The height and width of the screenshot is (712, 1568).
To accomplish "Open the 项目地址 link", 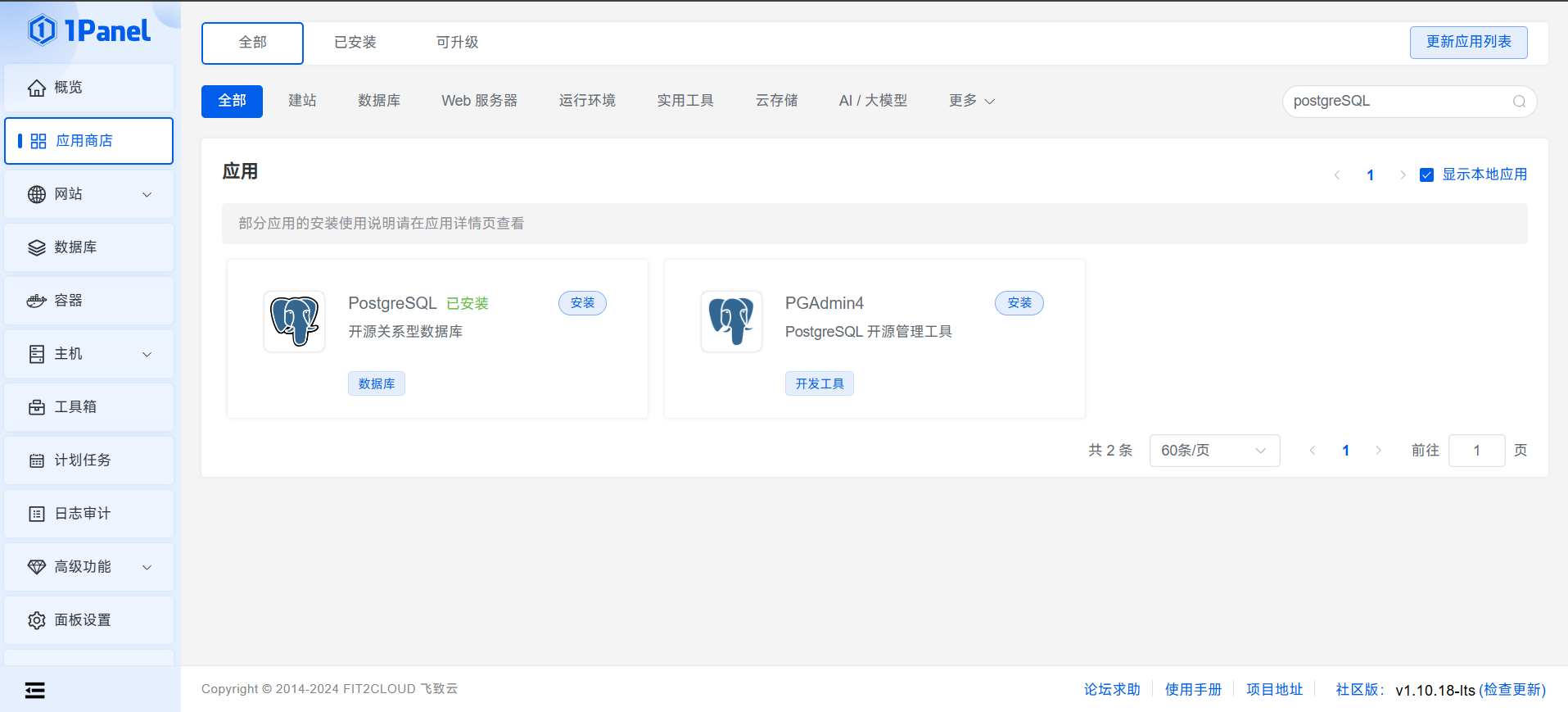I will pyautogui.click(x=1274, y=690).
